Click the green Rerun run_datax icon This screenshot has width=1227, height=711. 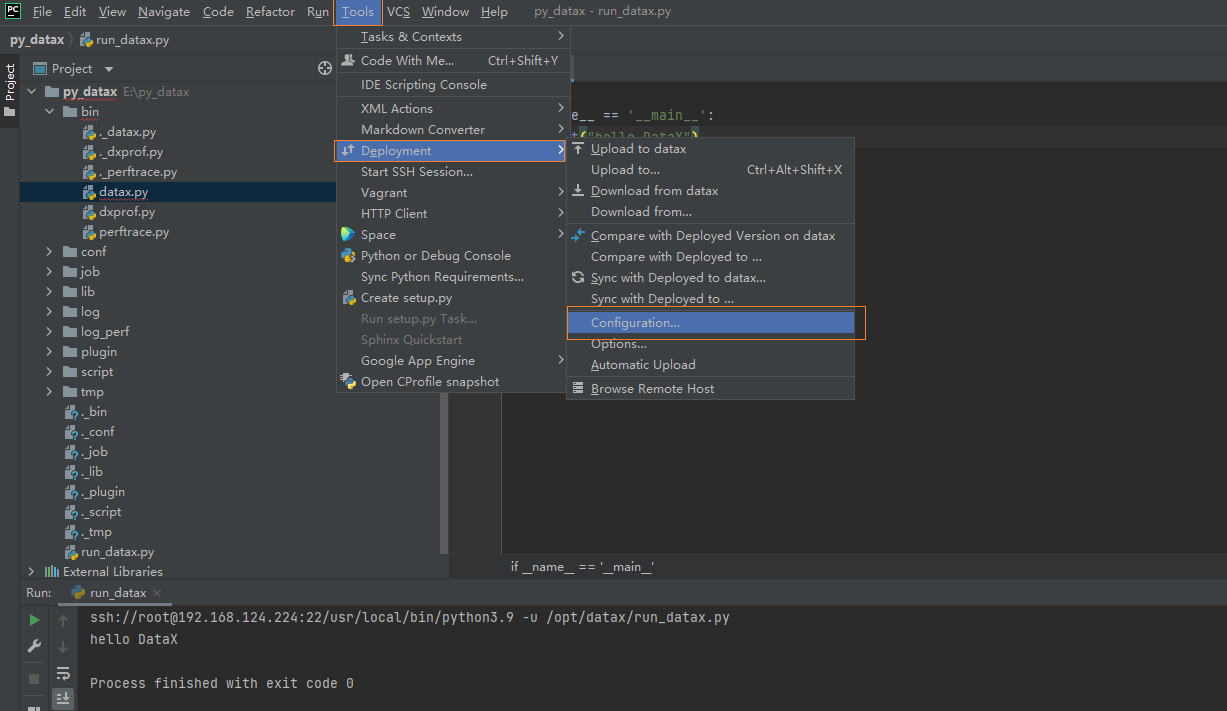(34, 620)
